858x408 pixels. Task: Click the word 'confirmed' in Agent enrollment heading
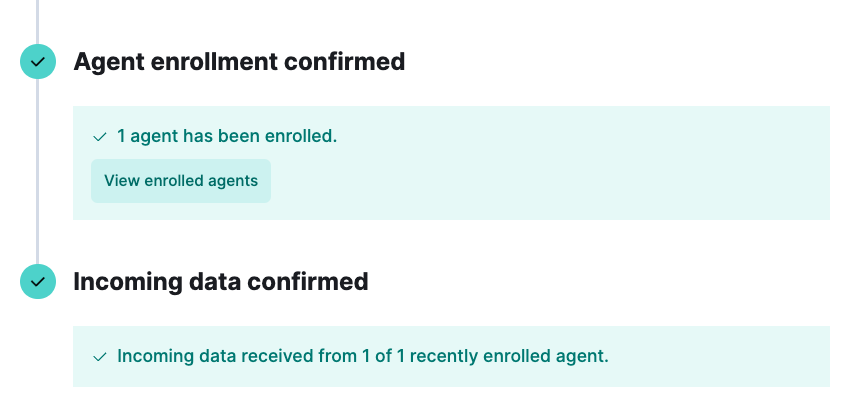pos(346,62)
